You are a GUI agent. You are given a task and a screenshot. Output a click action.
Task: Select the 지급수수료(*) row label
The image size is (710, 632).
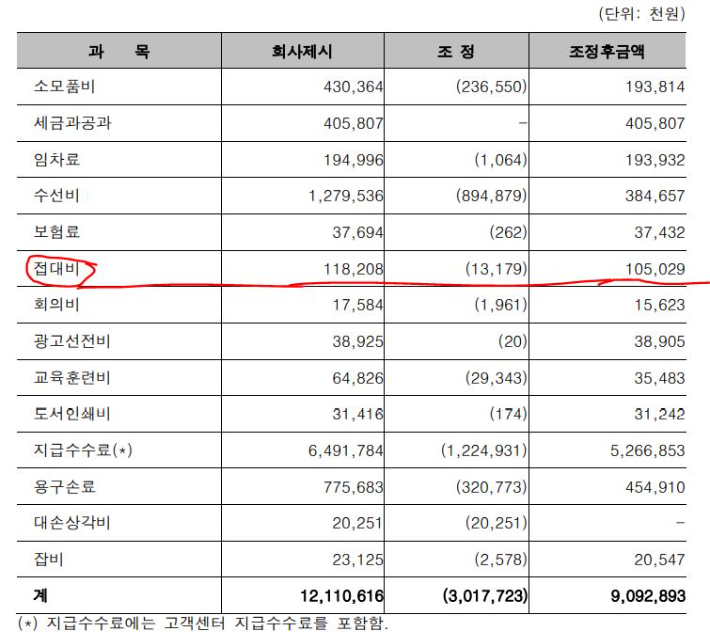coord(83,450)
